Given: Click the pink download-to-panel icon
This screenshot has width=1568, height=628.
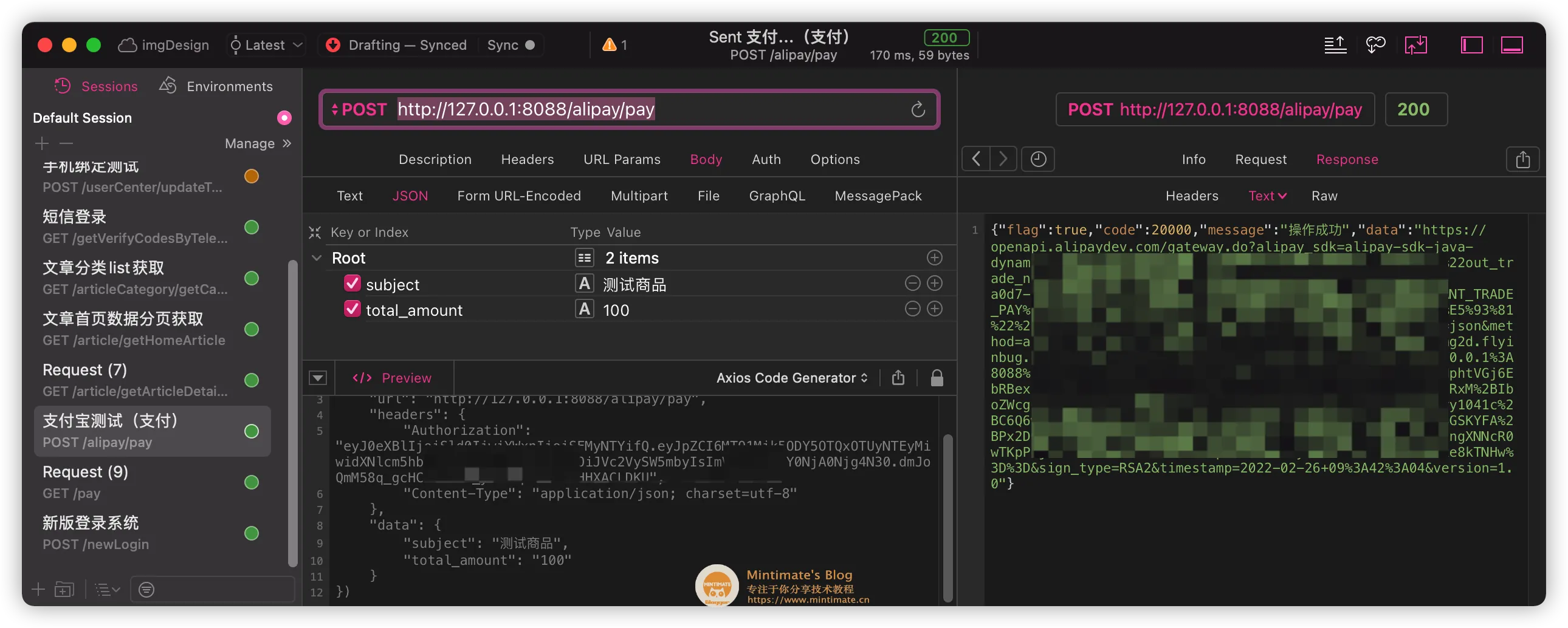Looking at the screenshot, I should point(1416,45).
